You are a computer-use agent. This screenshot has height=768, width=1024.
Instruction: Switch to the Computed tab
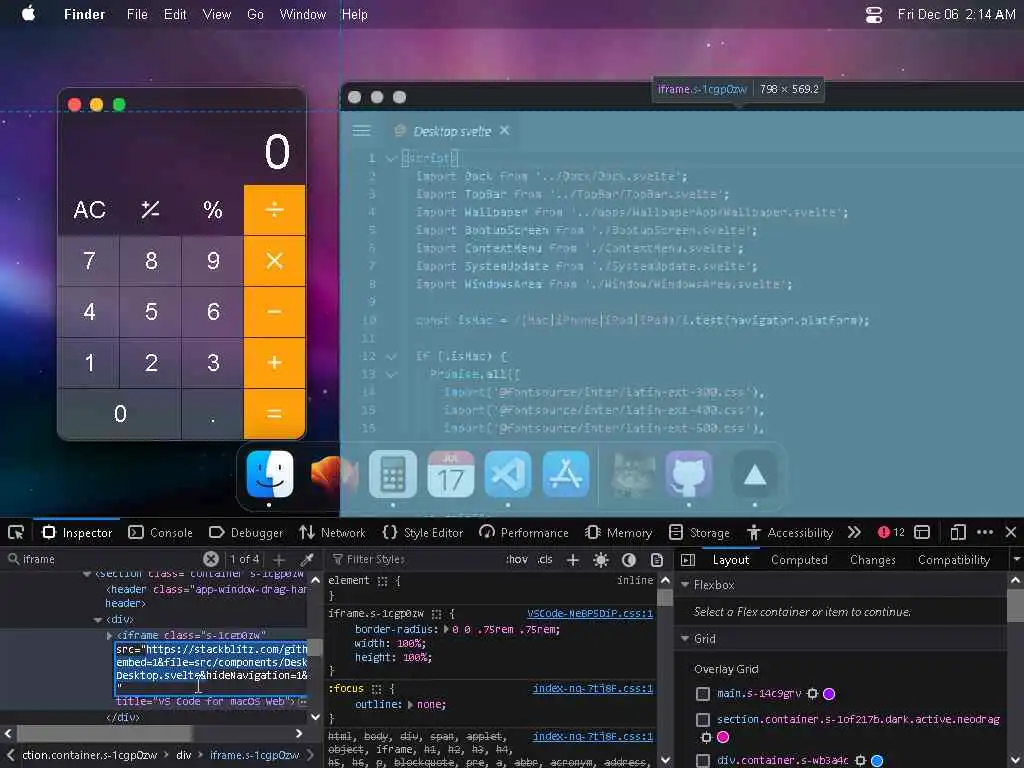799,559
